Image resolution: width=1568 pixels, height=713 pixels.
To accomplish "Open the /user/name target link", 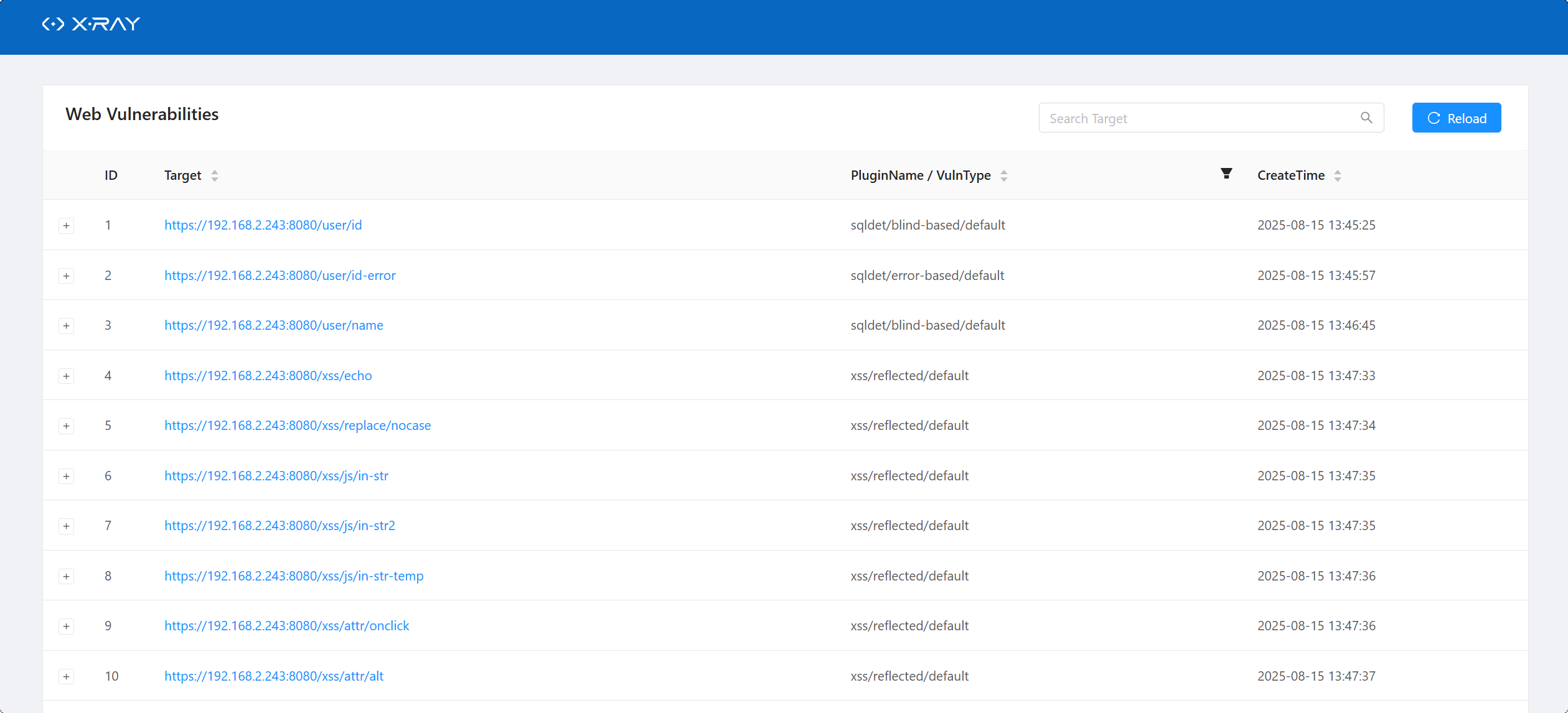I will [x=273, y=325].
